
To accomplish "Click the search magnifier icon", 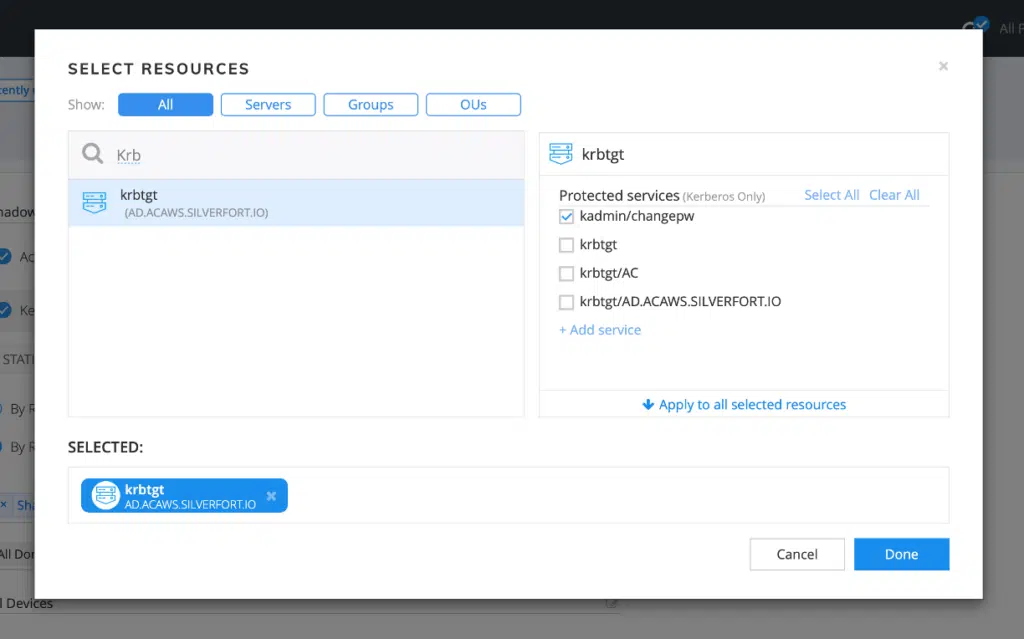I will (x=92, y=154).
